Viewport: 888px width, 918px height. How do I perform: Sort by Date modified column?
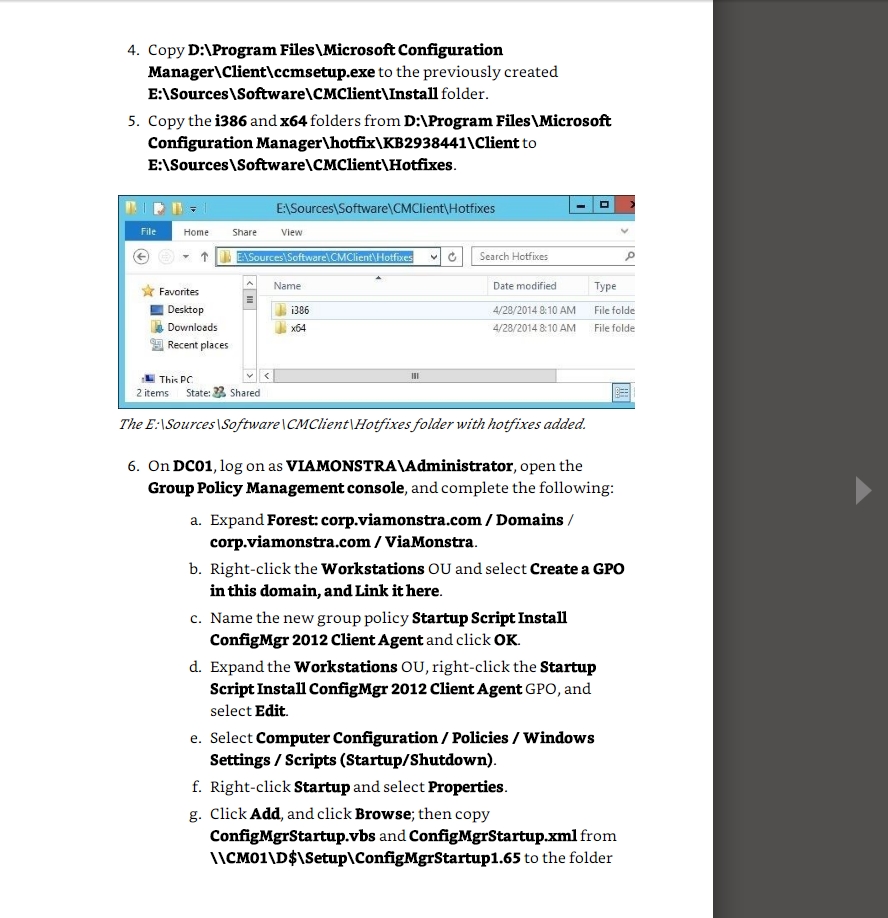pyautogui.click(x=524, y=286)
